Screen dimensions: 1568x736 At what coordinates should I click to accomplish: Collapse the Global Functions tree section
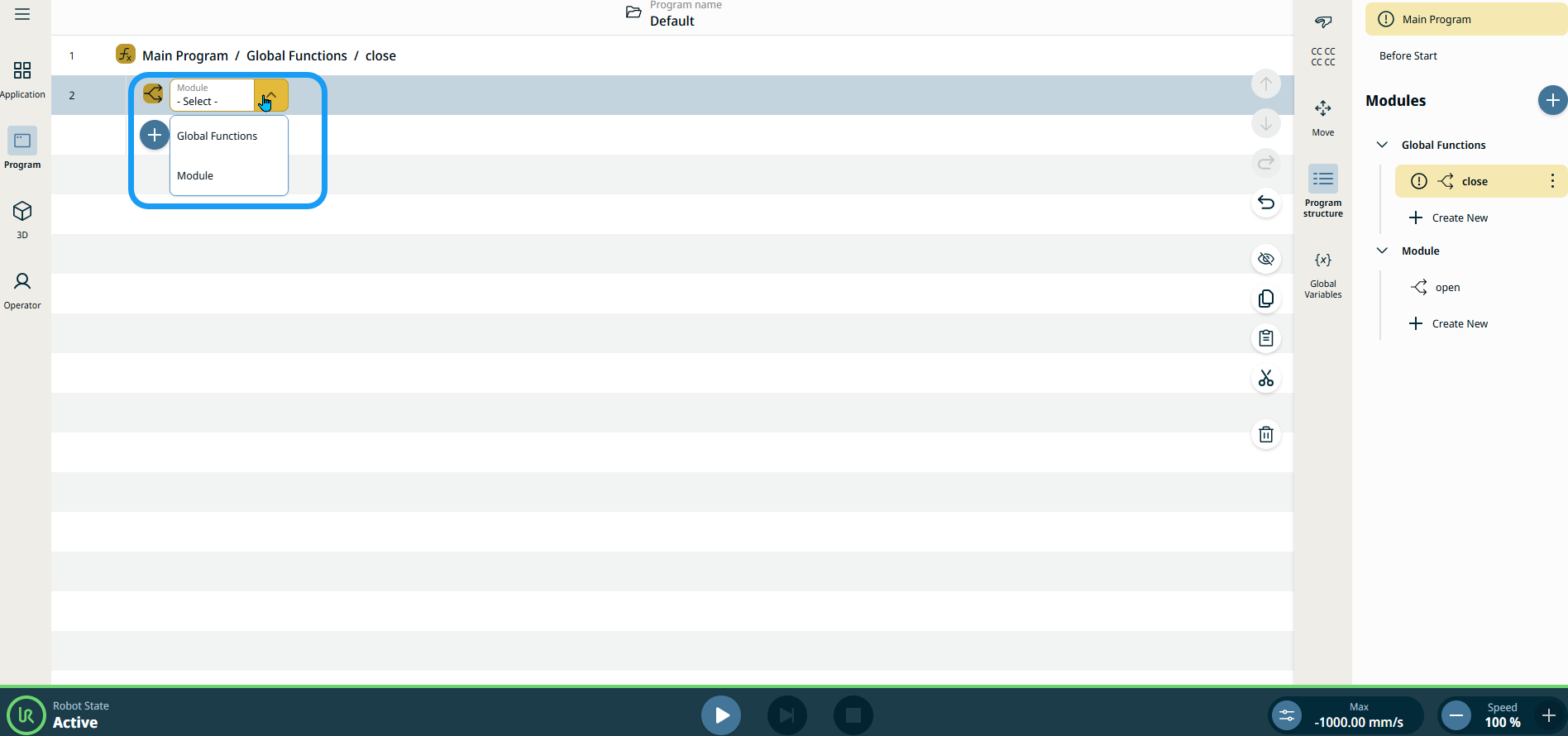coord(1381,145)
